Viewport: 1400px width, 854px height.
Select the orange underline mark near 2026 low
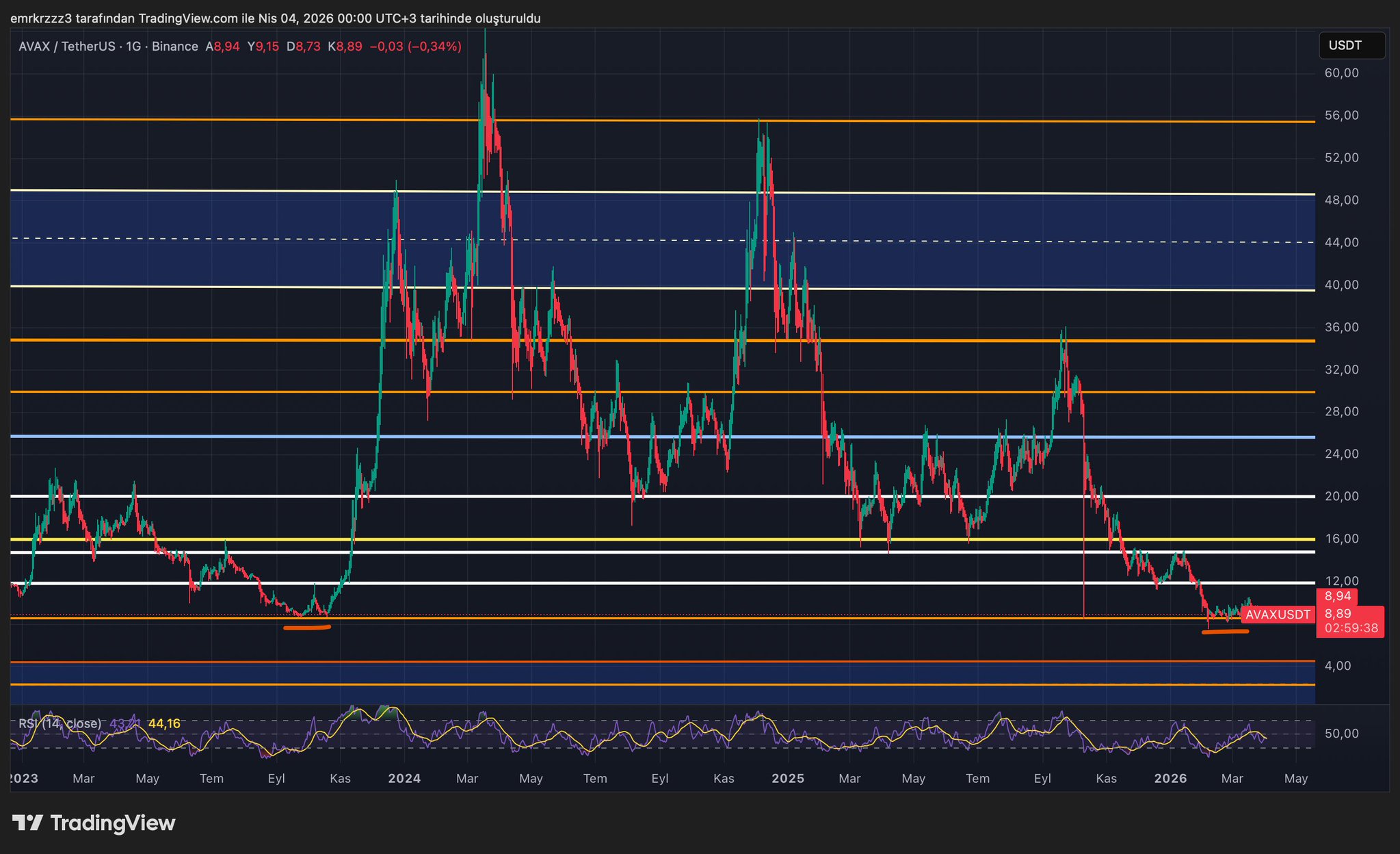tap(1225, 632)
